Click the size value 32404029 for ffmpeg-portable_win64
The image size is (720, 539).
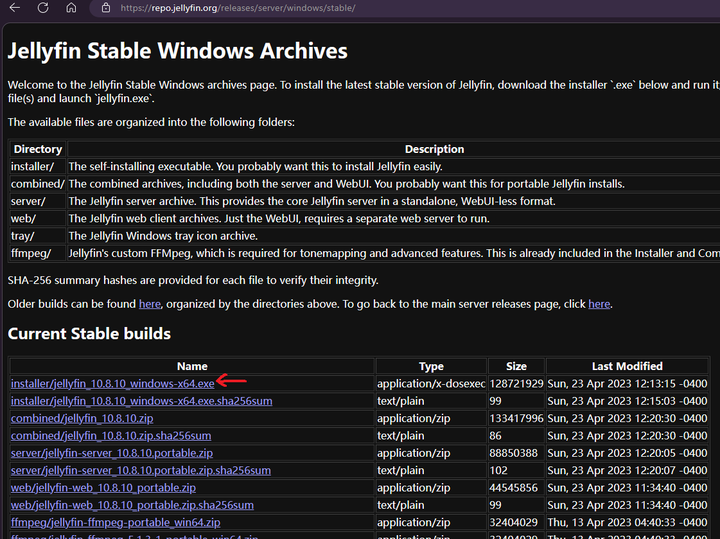(513, 522)
